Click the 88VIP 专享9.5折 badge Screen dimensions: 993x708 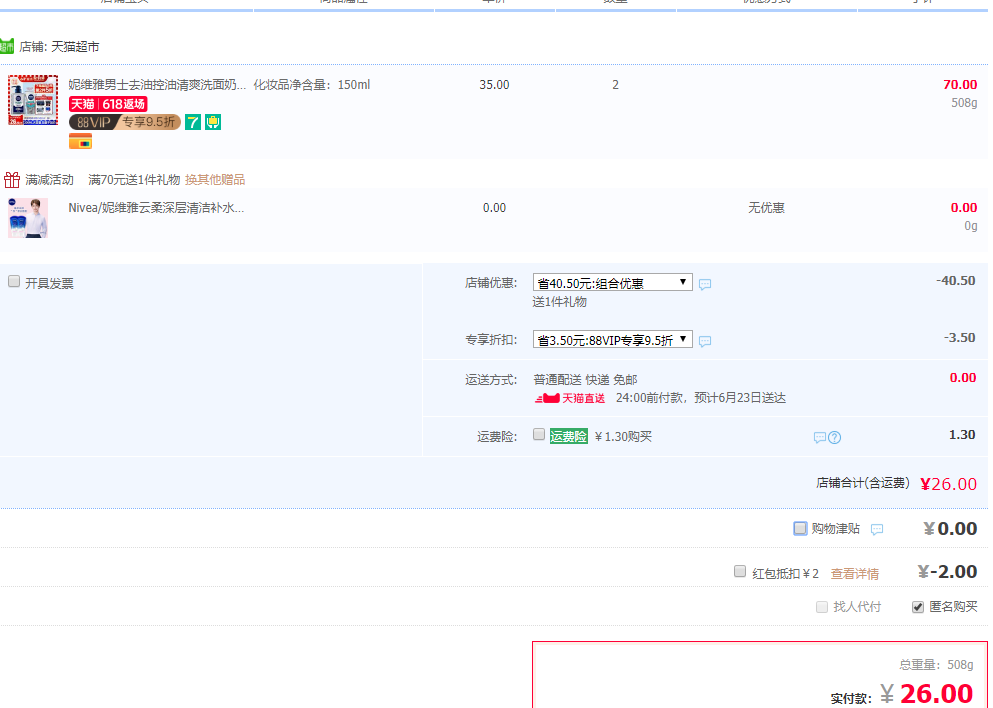125,122
